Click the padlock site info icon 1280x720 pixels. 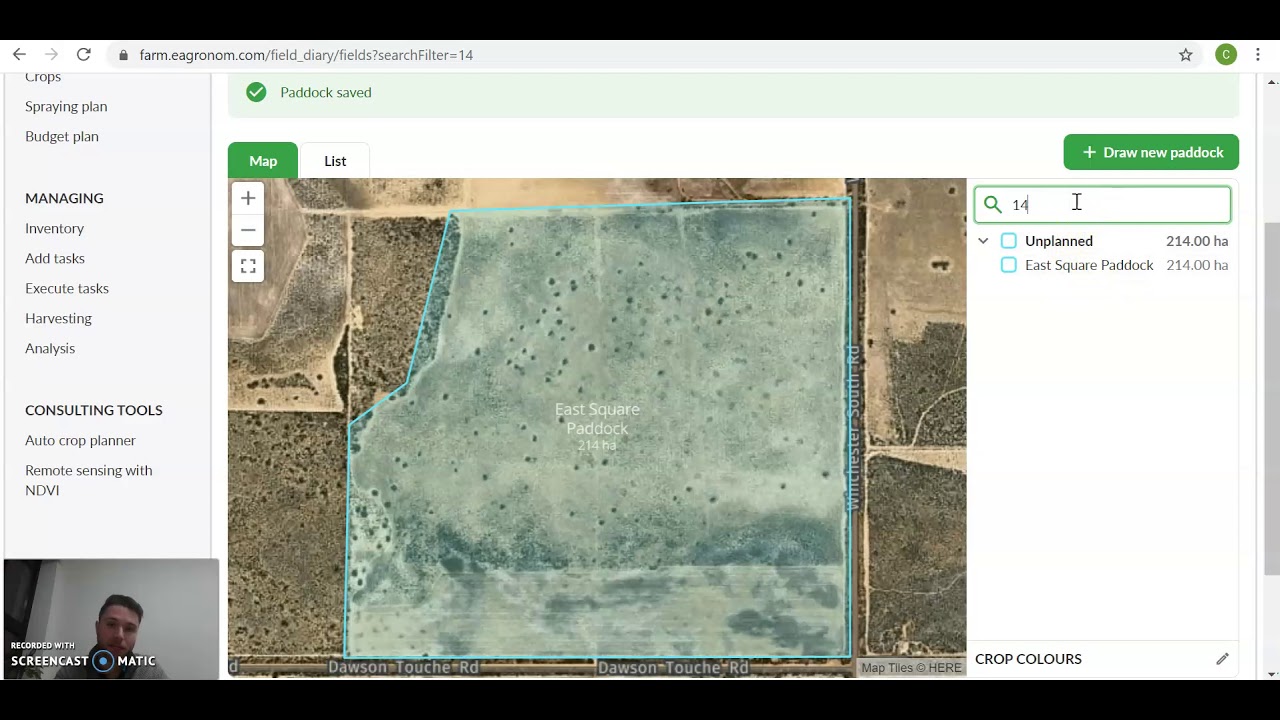123,55
